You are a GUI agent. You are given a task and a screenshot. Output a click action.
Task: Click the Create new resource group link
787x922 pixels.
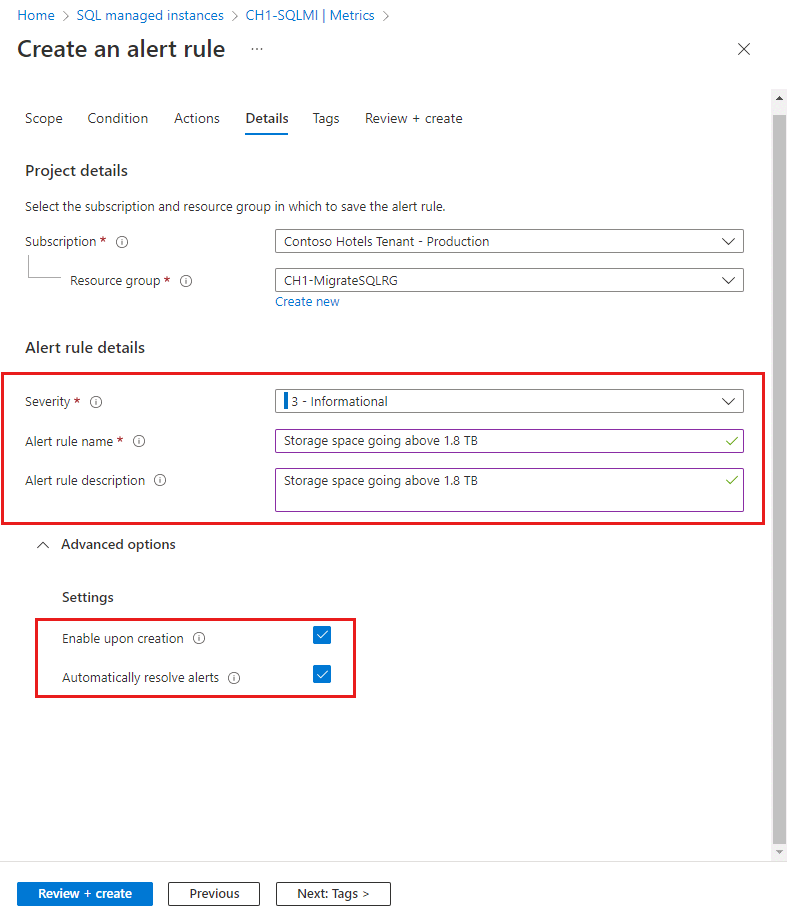pyautogui.click(x=307, y=301)
